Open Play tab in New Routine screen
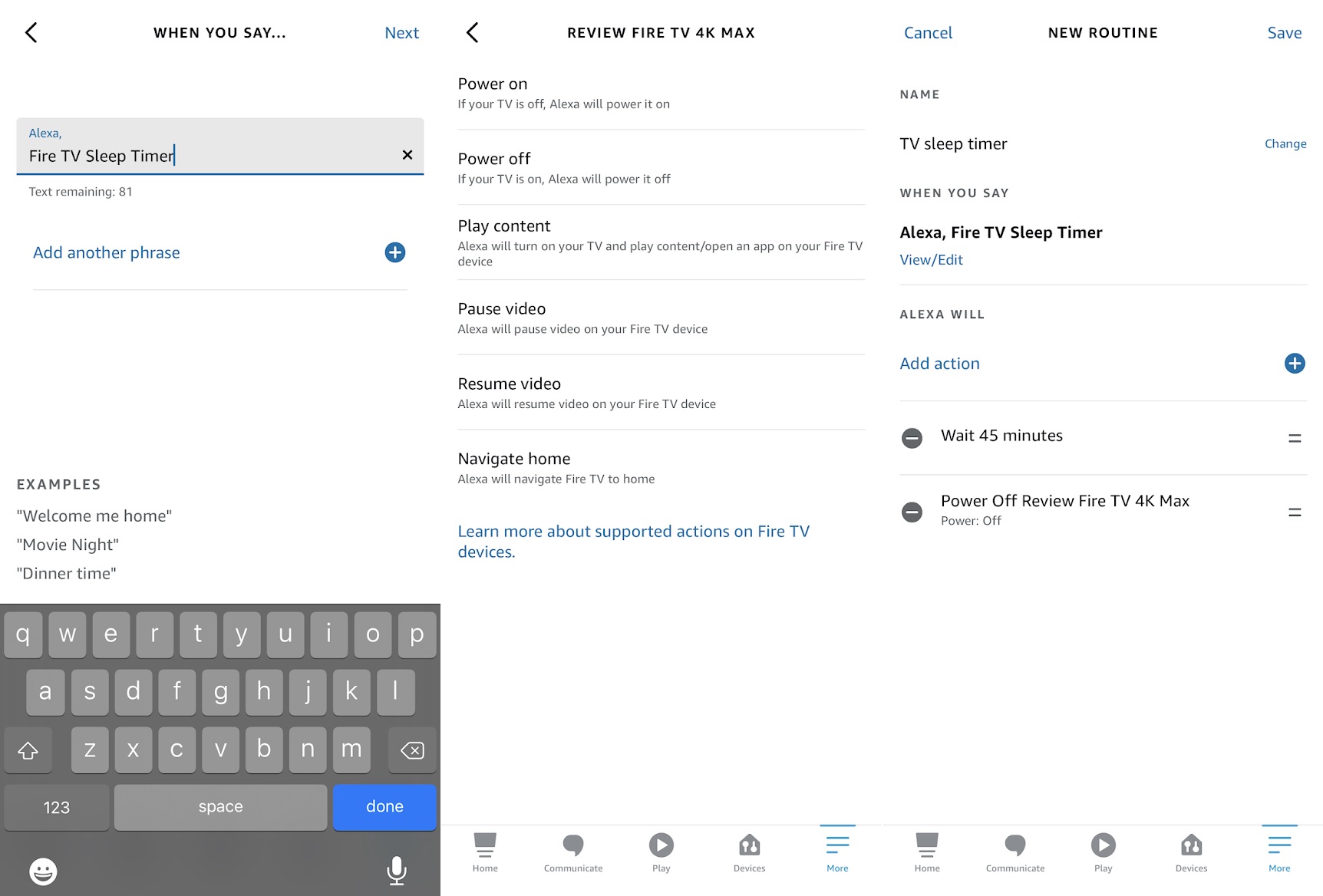1323x896 pixels. pyautogui.click(x=1103, y=853)
